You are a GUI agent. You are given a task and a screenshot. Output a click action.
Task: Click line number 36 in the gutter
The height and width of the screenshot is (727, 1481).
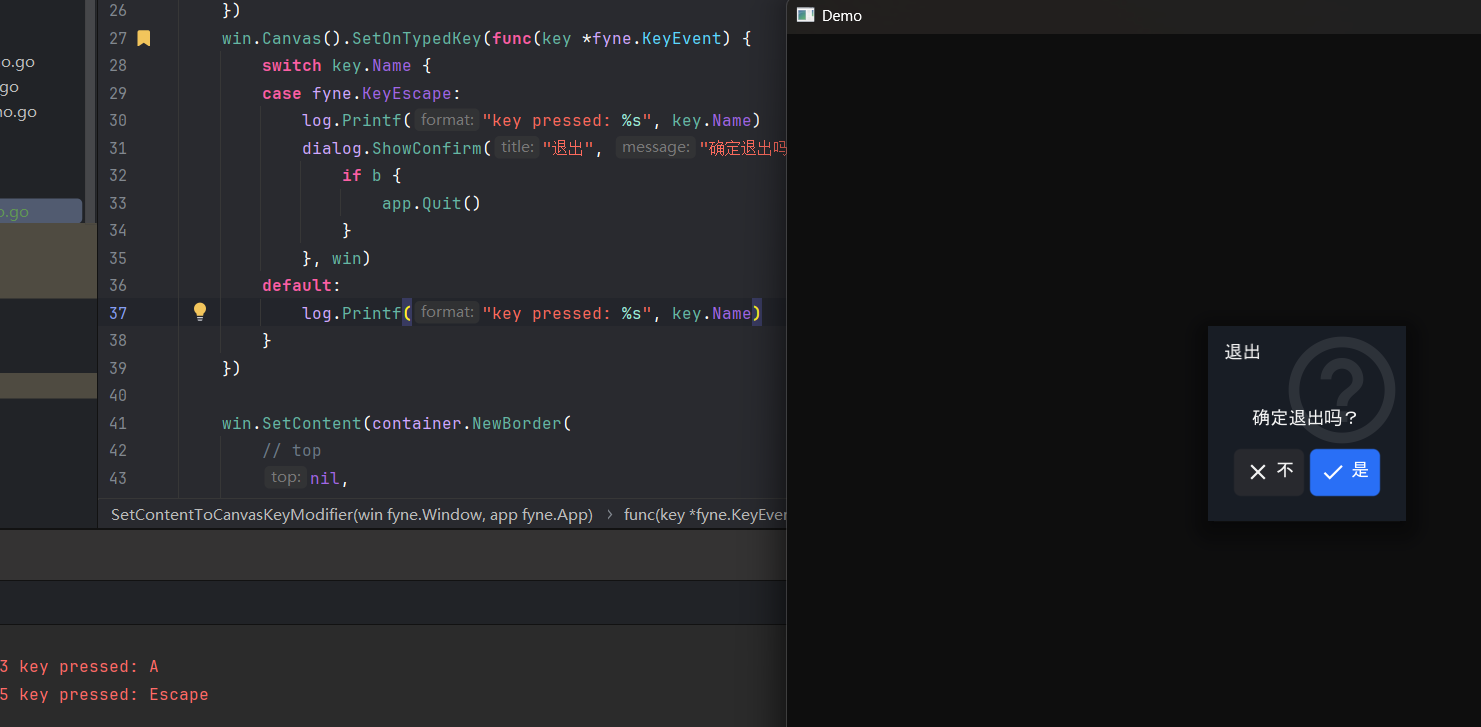tap(118, 285)
